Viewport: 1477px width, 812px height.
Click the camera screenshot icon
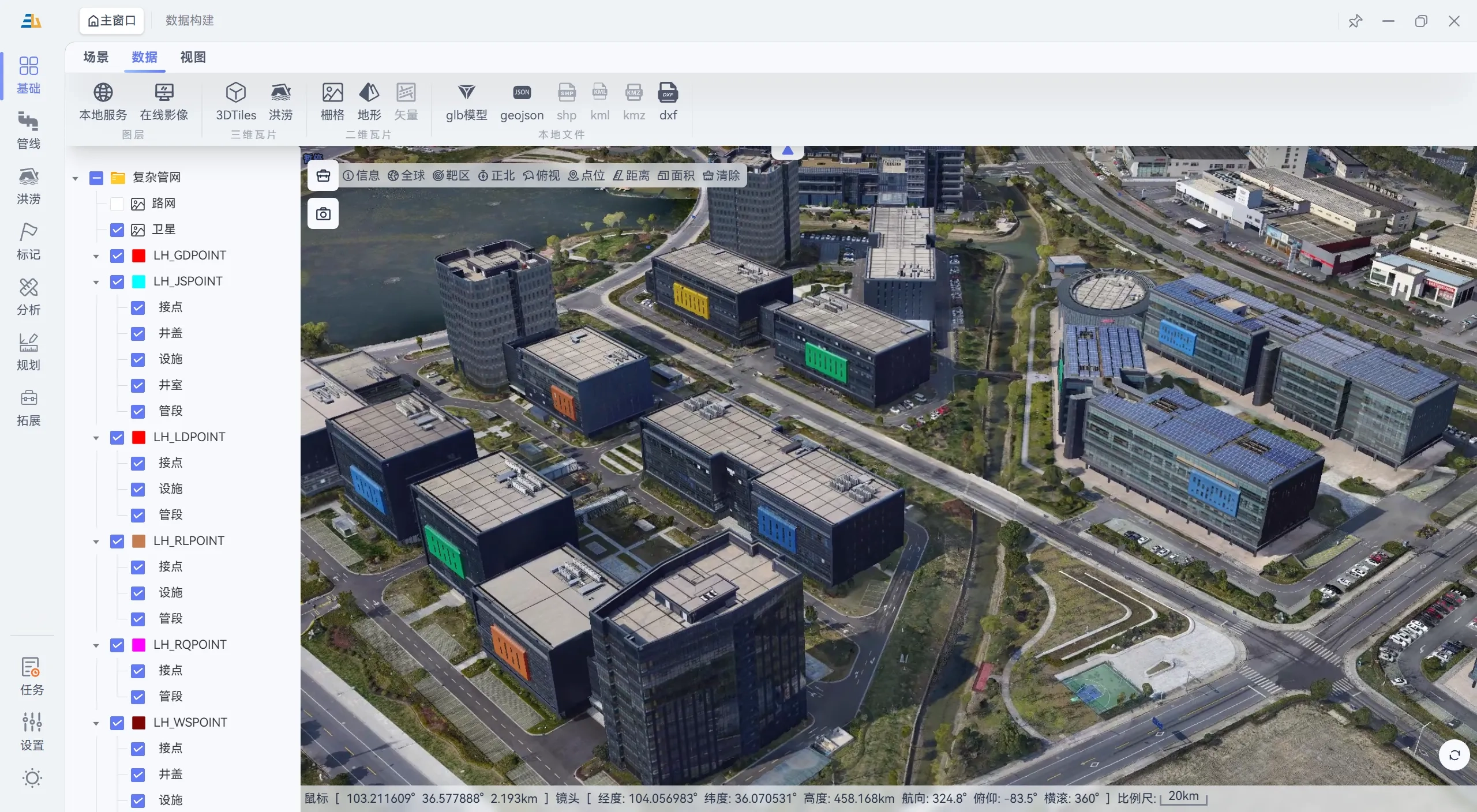(x=323, y=214)
